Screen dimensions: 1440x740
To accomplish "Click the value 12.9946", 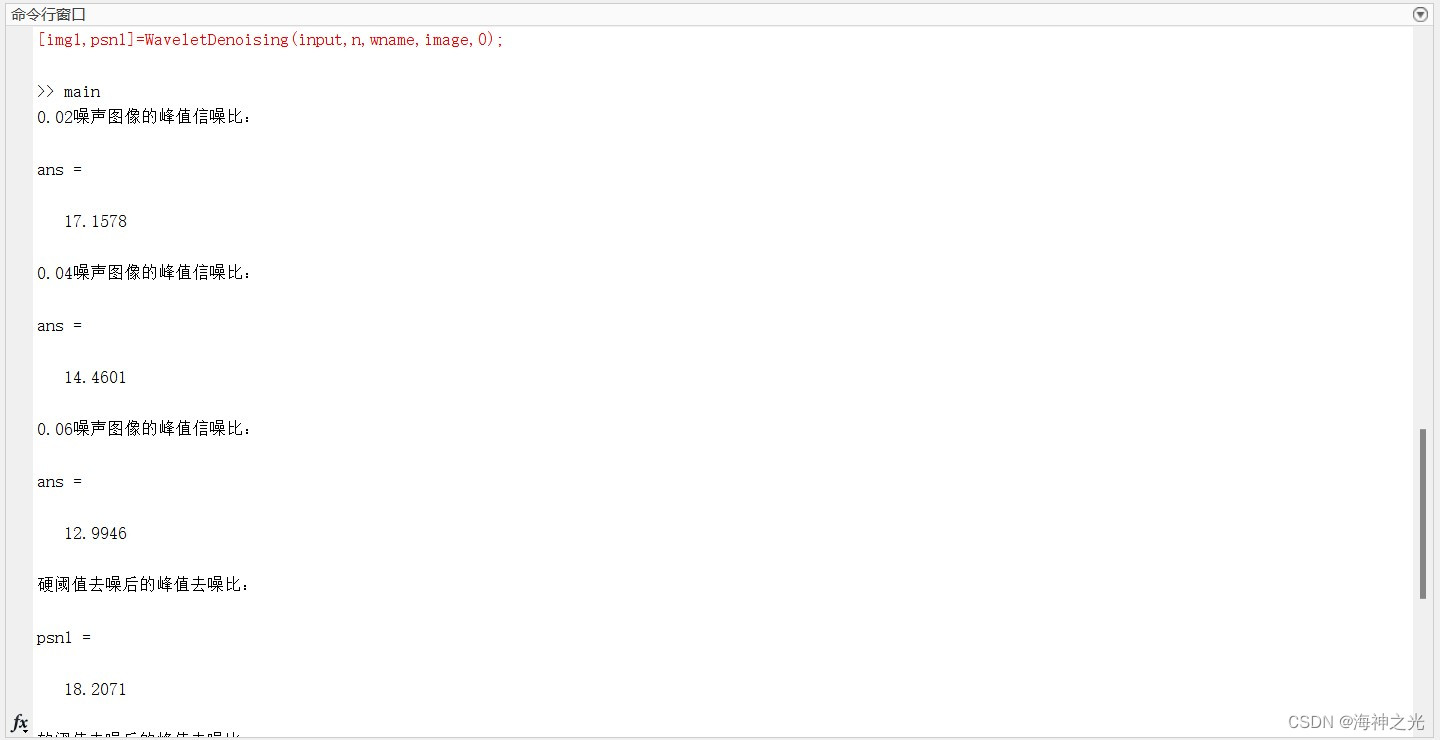I will 96,534.
